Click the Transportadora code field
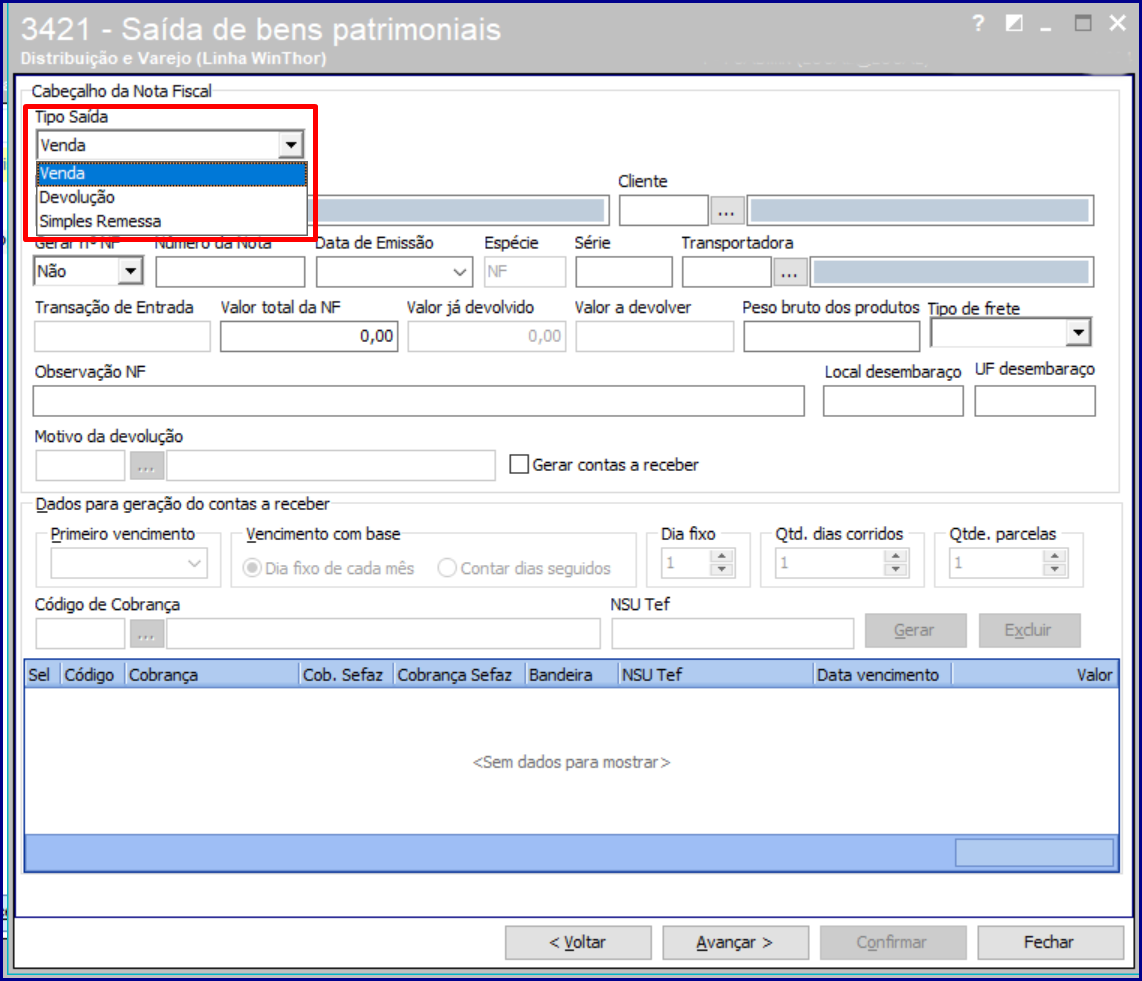Image resolution: width=1142 pixels, height=981 pixels. pos(726,272)
